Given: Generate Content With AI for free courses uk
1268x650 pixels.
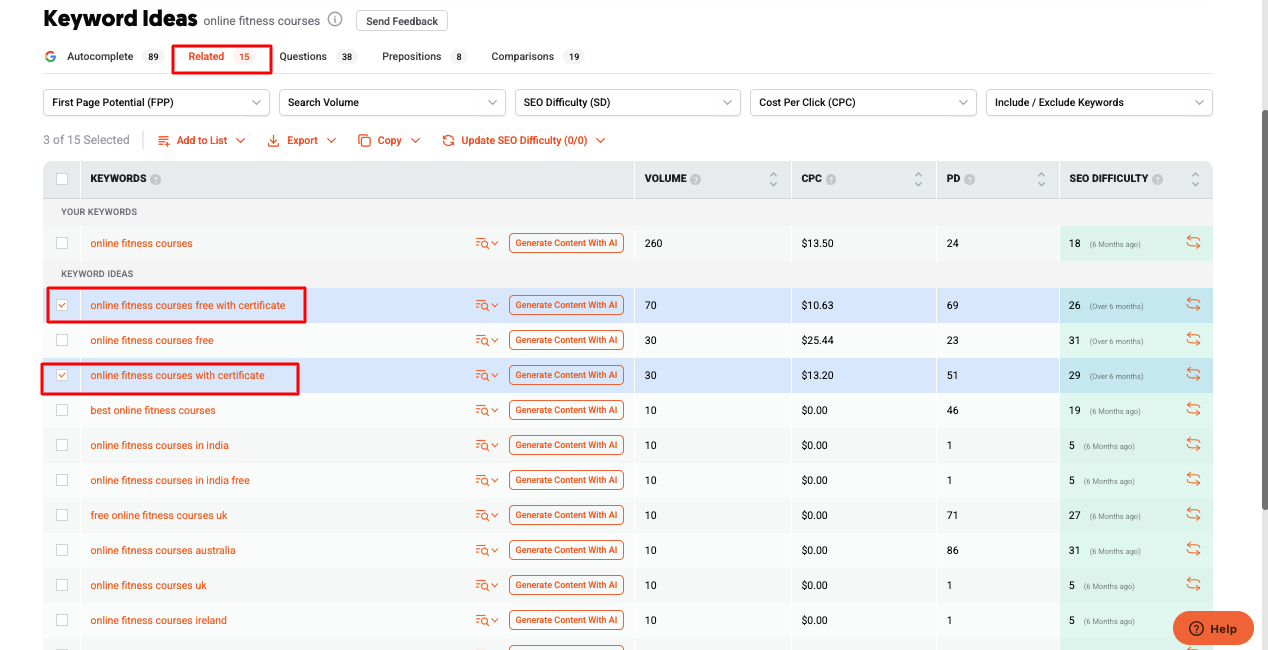Looking at the screenshot, I should coord(566,515).
